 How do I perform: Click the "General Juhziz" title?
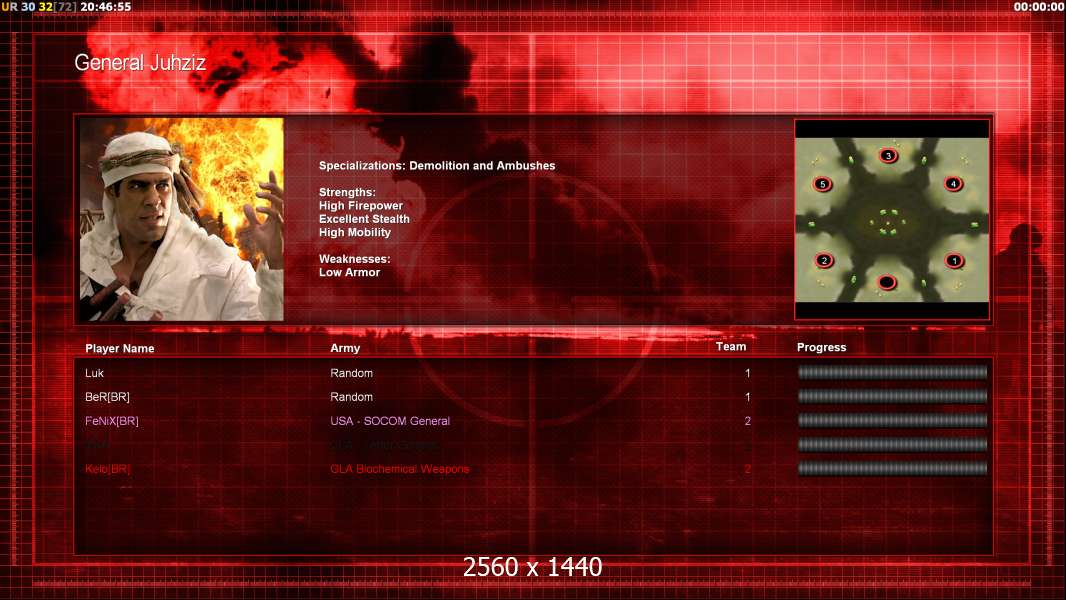pyautogui.click(x=140, y=63)
